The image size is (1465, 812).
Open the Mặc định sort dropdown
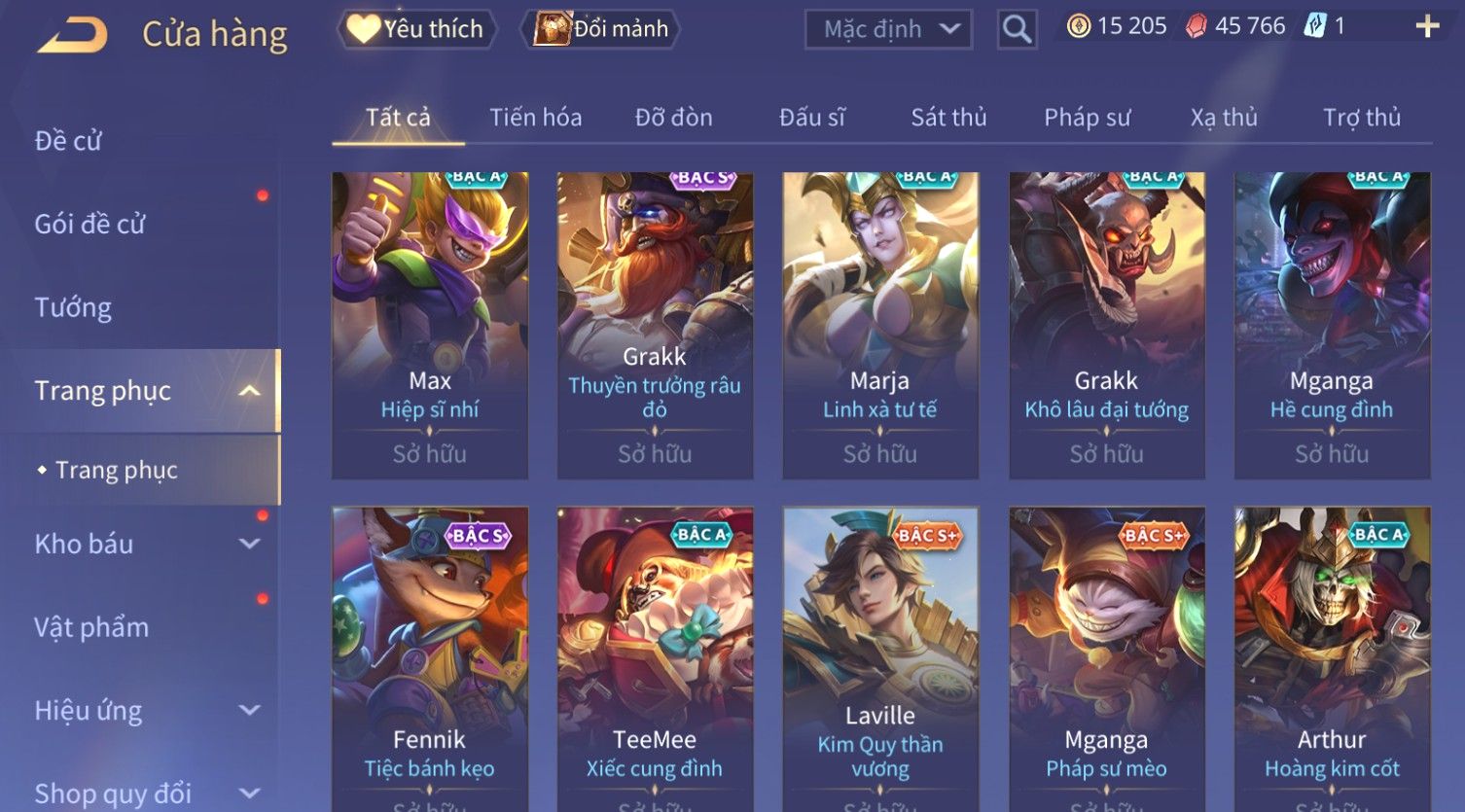point(888,29)
